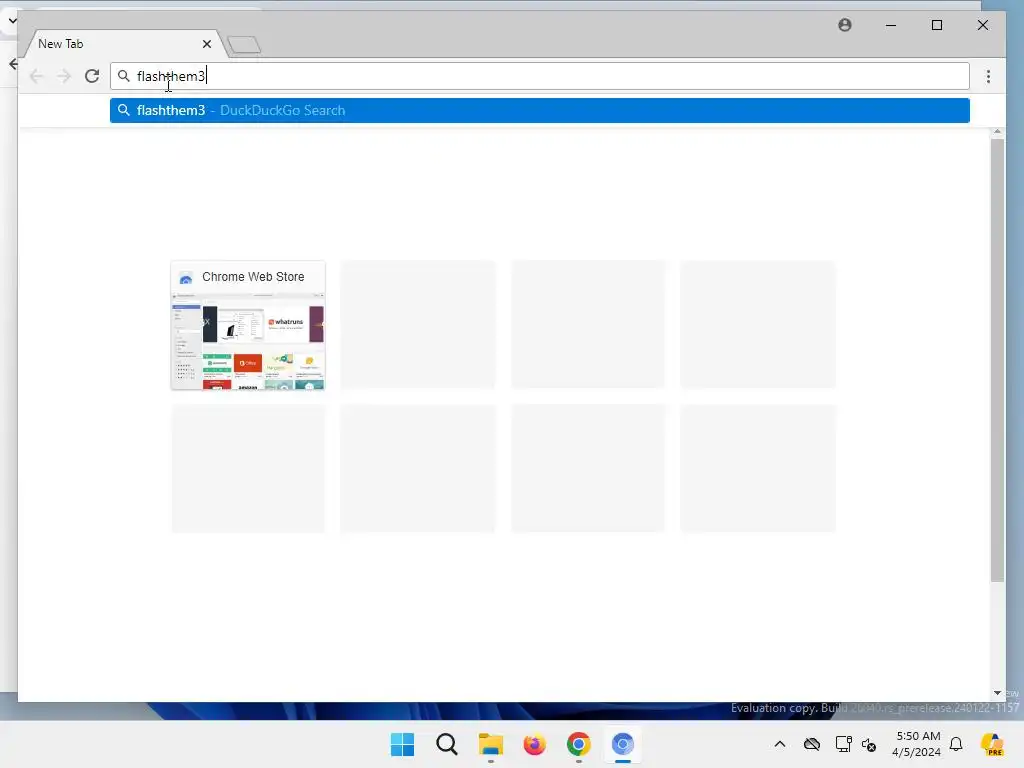The height and width of the screenshot is (768, 1024).
Task: Maximize the browser window
Action: click(x=936, y=25)
